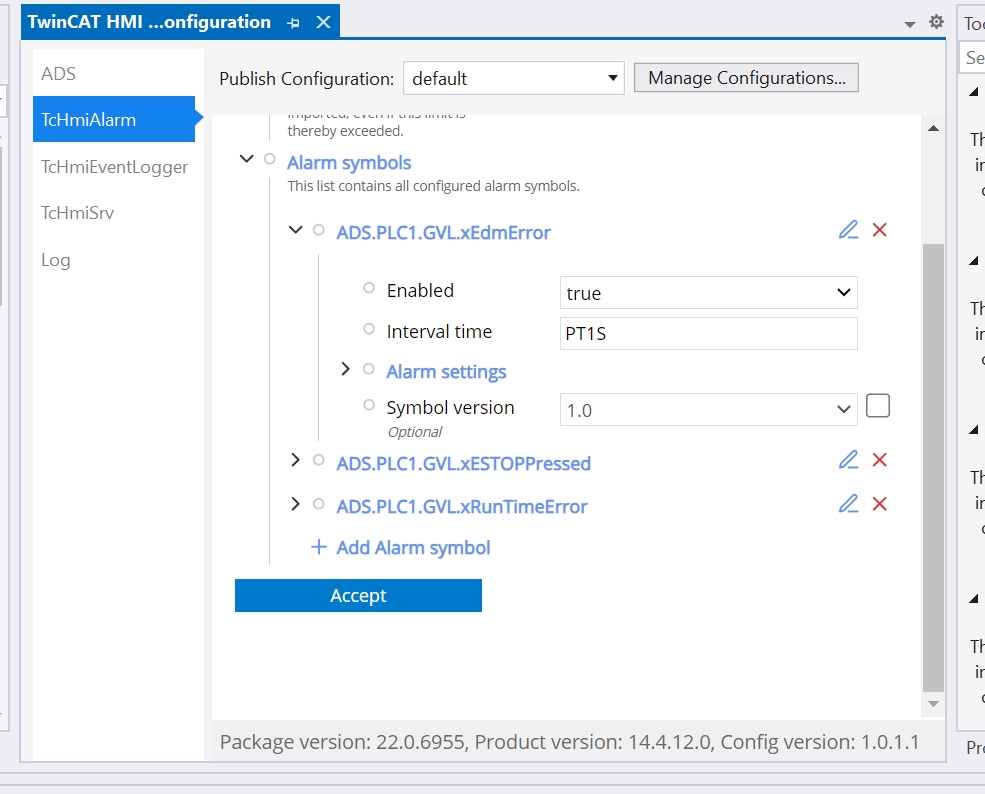Open the Symbol version 1.0 dropdown
The image size is (985, 794).
point(709,410)
